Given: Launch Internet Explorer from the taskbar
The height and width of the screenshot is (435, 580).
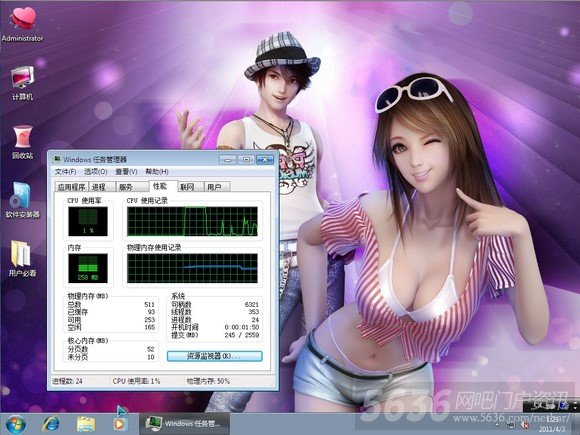Looking at the screenshot, I should [x=51, y=424].
